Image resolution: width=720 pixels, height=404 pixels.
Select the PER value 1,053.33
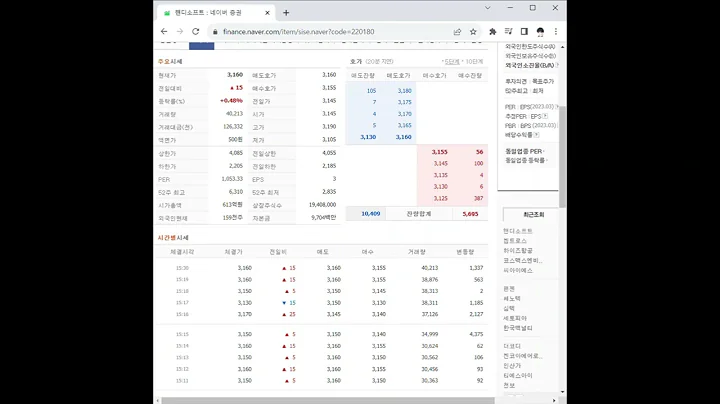pos(232,179)
